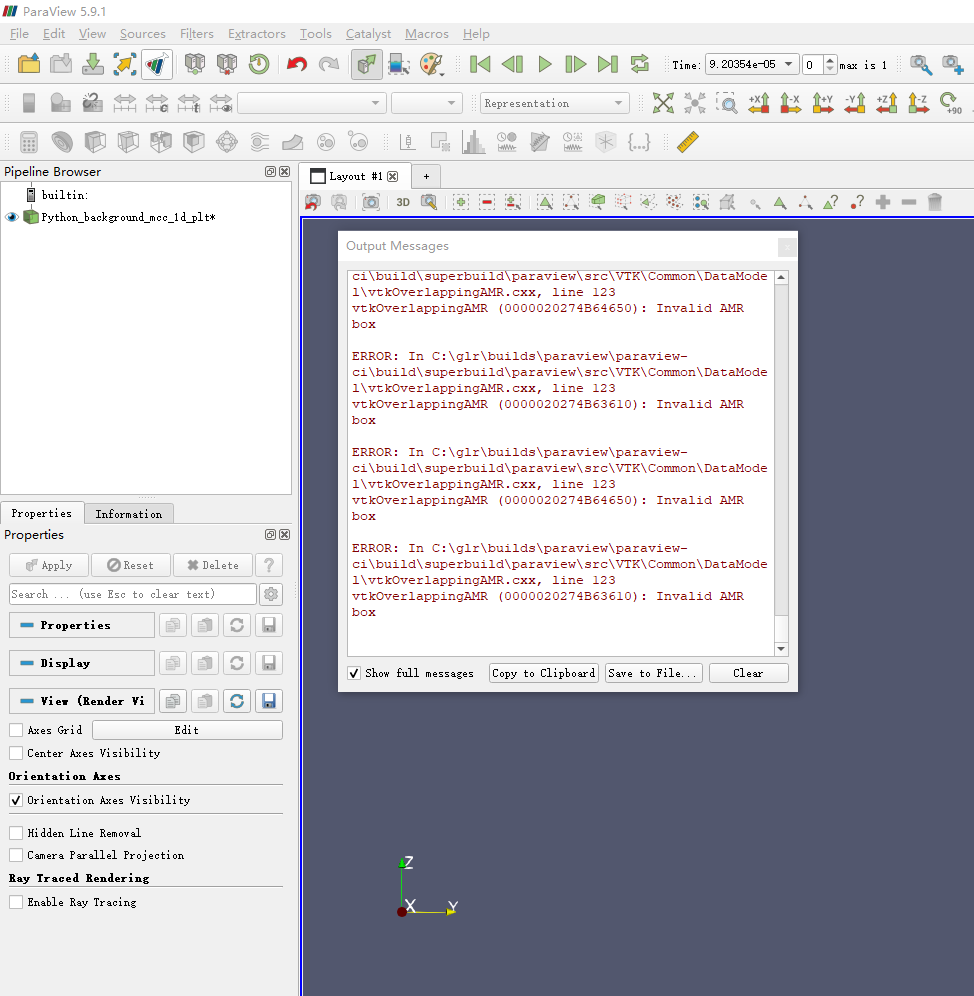
Task: Collapse the Display section
Action: (x=82, y=663)
